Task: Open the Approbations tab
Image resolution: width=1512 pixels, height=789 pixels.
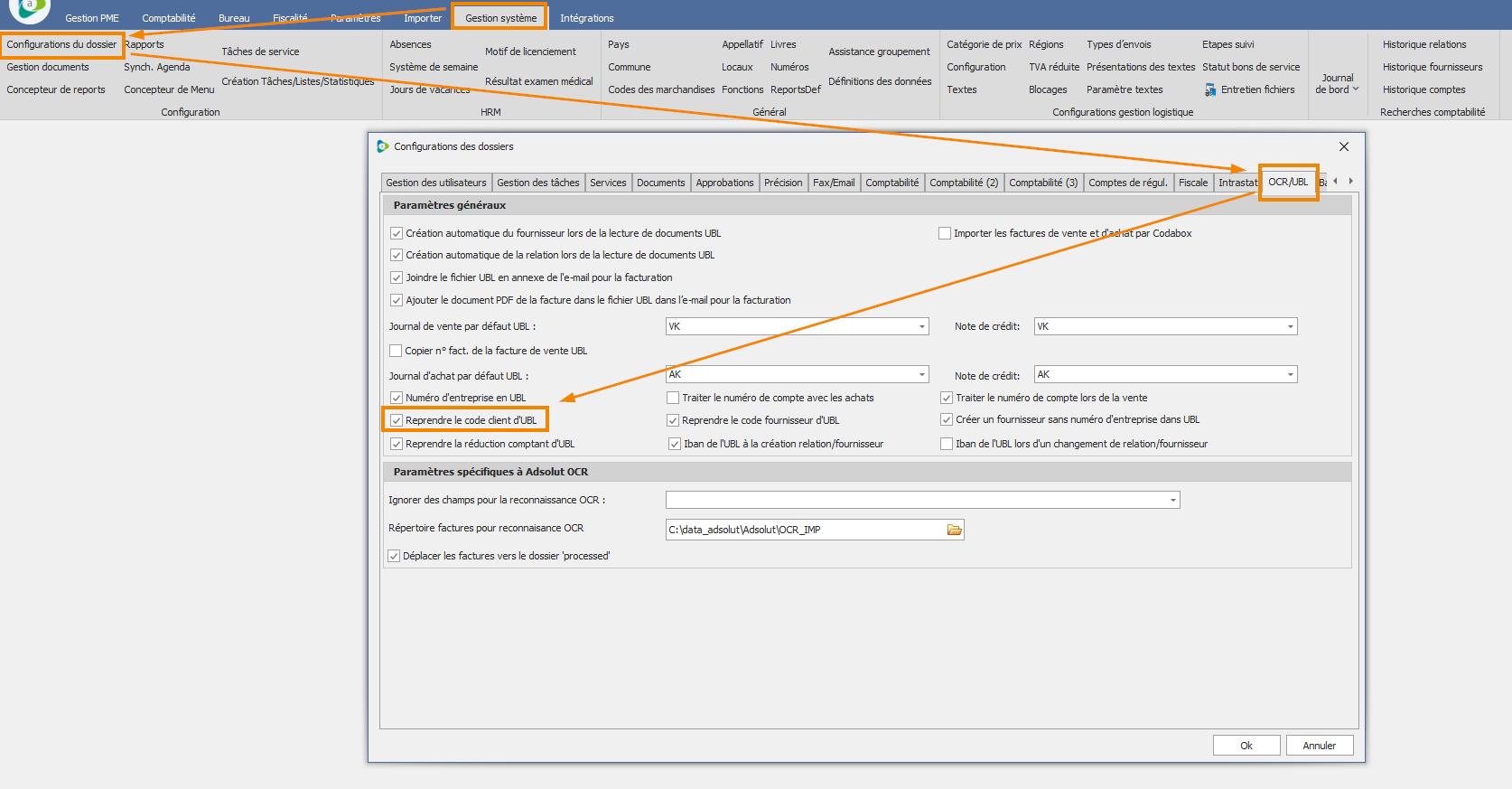Action: [x=724, y=183]
